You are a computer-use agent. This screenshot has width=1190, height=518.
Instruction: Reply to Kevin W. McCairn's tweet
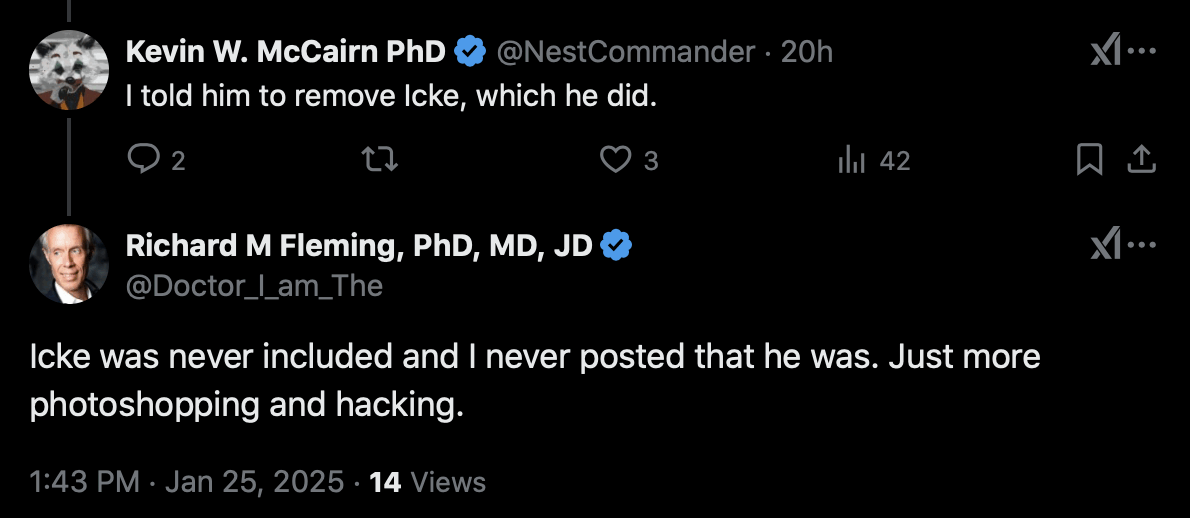(x=144, y=160)
